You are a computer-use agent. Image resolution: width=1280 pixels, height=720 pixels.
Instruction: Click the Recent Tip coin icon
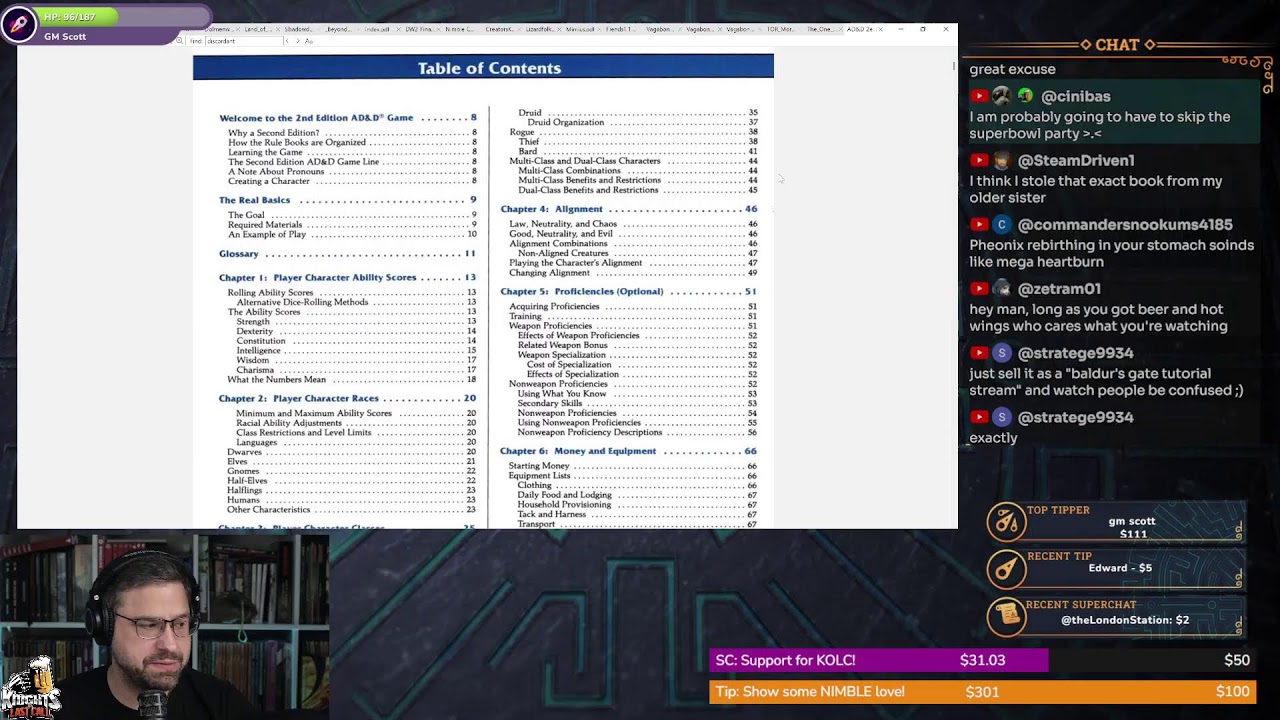click(x=1006, y=569)
